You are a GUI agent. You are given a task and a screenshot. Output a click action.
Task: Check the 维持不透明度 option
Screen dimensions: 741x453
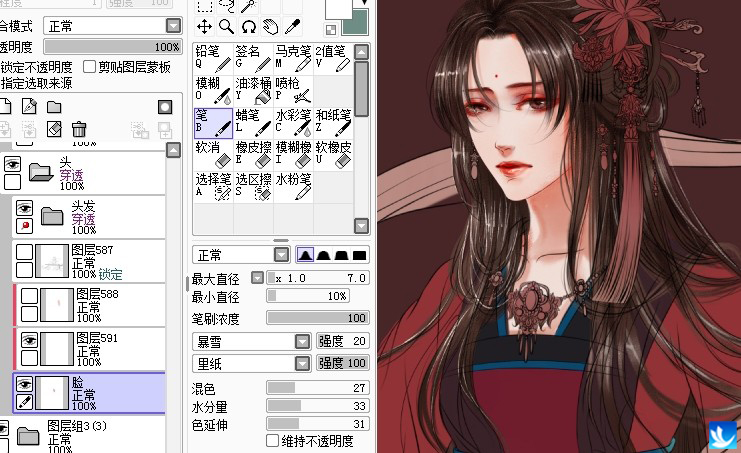[273, 440]
